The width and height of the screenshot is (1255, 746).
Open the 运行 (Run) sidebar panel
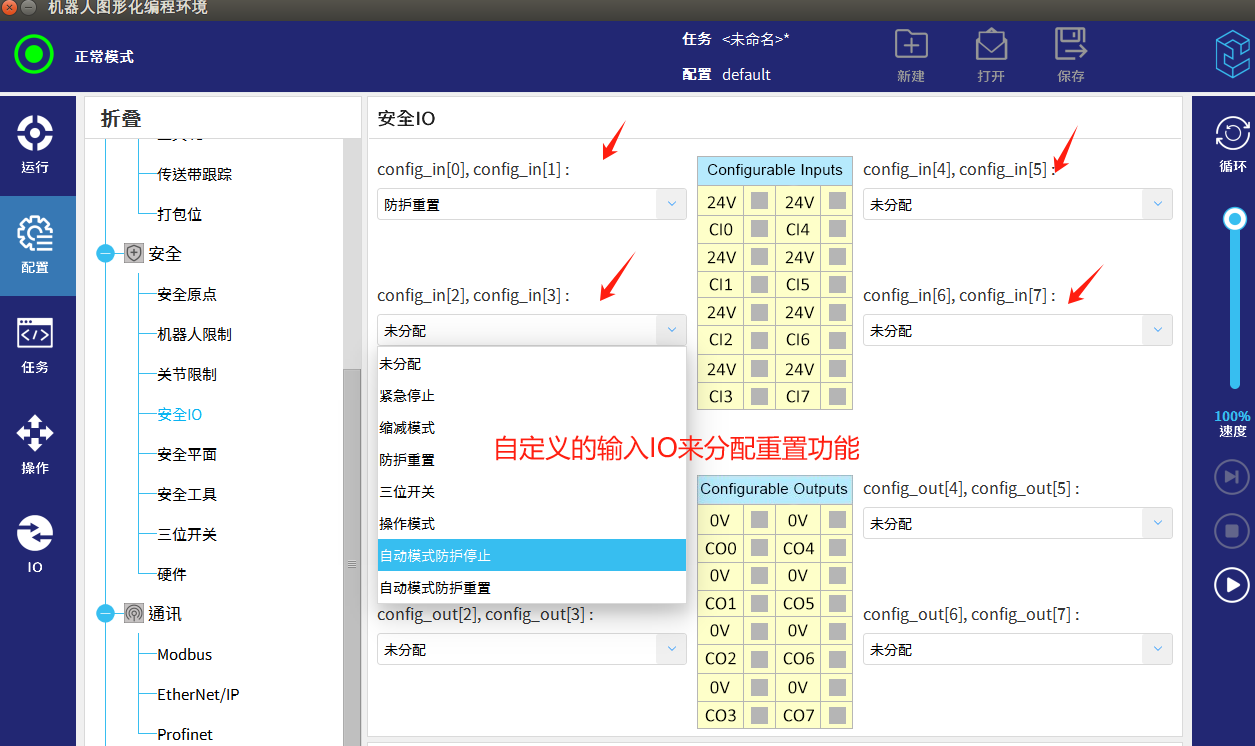(35, 144)
